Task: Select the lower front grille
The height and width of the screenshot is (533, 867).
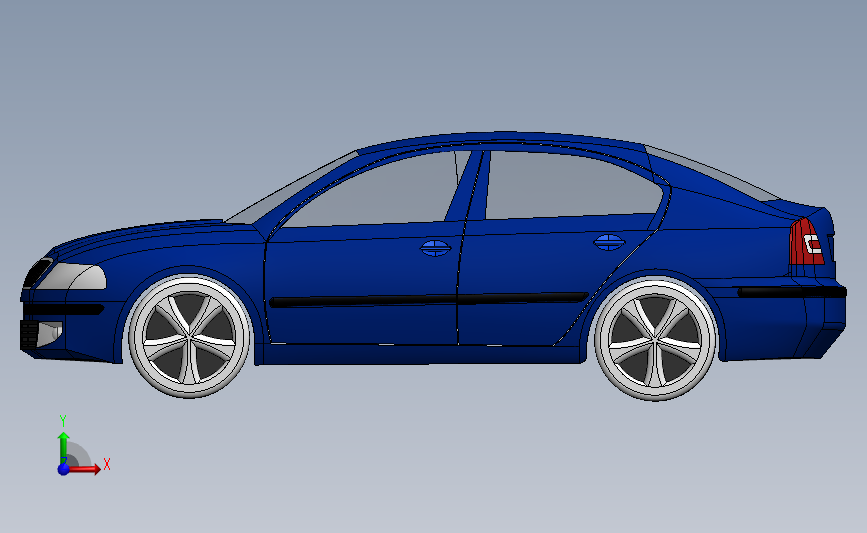Action: pyautogui.click(x=29, y=335)
